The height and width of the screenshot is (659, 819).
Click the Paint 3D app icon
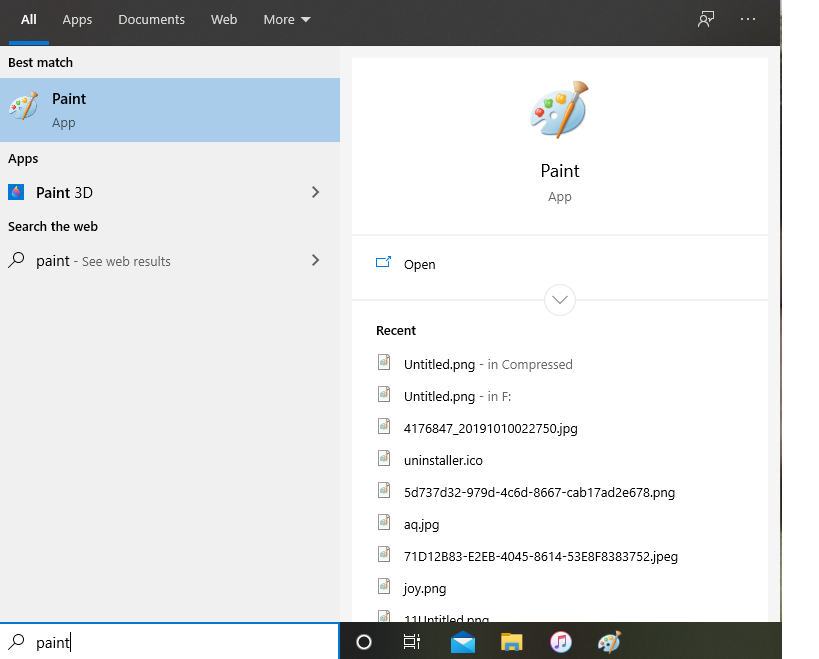(16, 192)
